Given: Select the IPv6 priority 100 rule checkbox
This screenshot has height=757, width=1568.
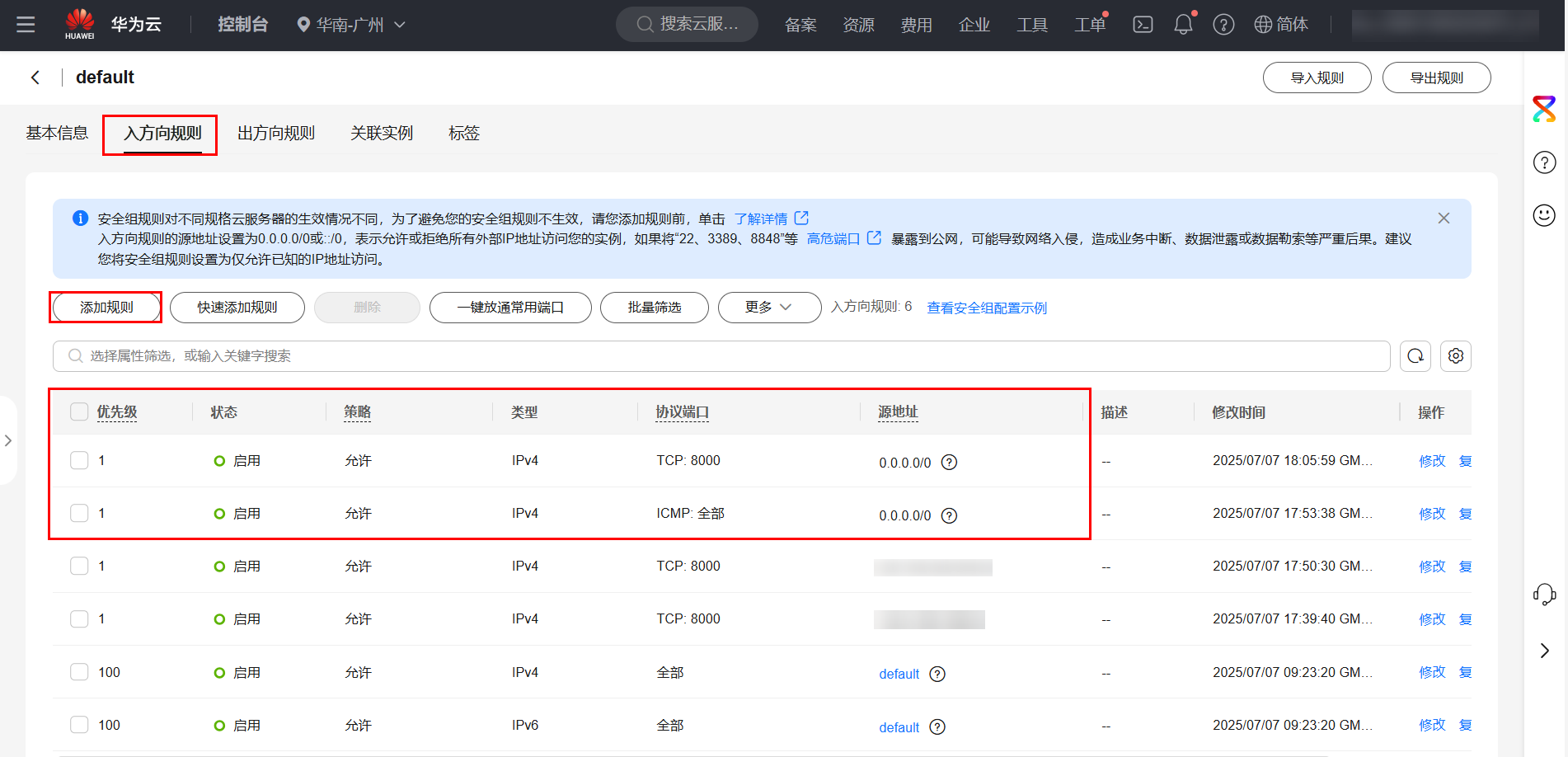Looking at the screenshot, I should point(79,725).
